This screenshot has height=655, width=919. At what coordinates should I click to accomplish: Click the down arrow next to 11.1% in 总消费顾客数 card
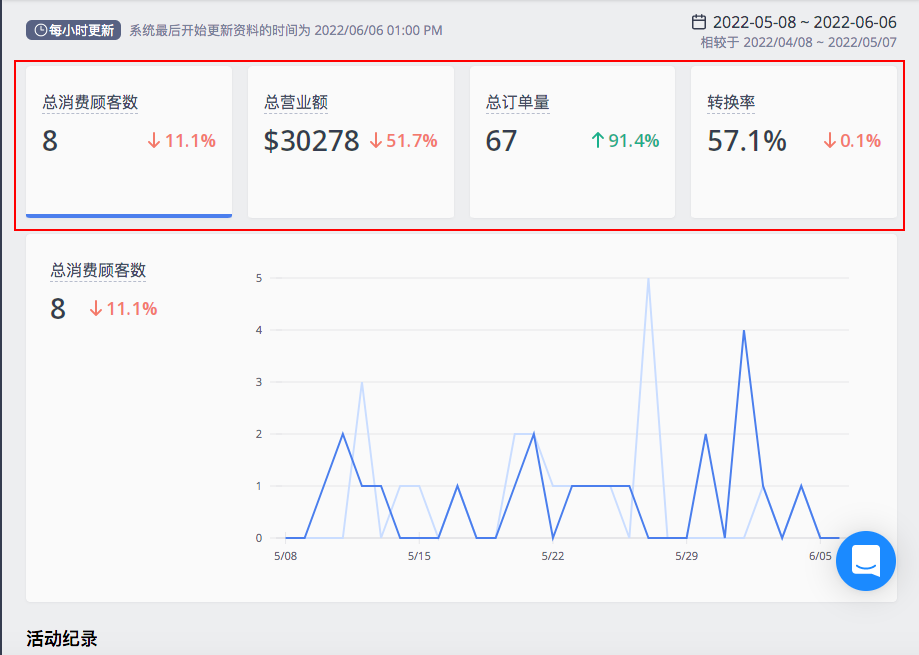click(154, 141)
